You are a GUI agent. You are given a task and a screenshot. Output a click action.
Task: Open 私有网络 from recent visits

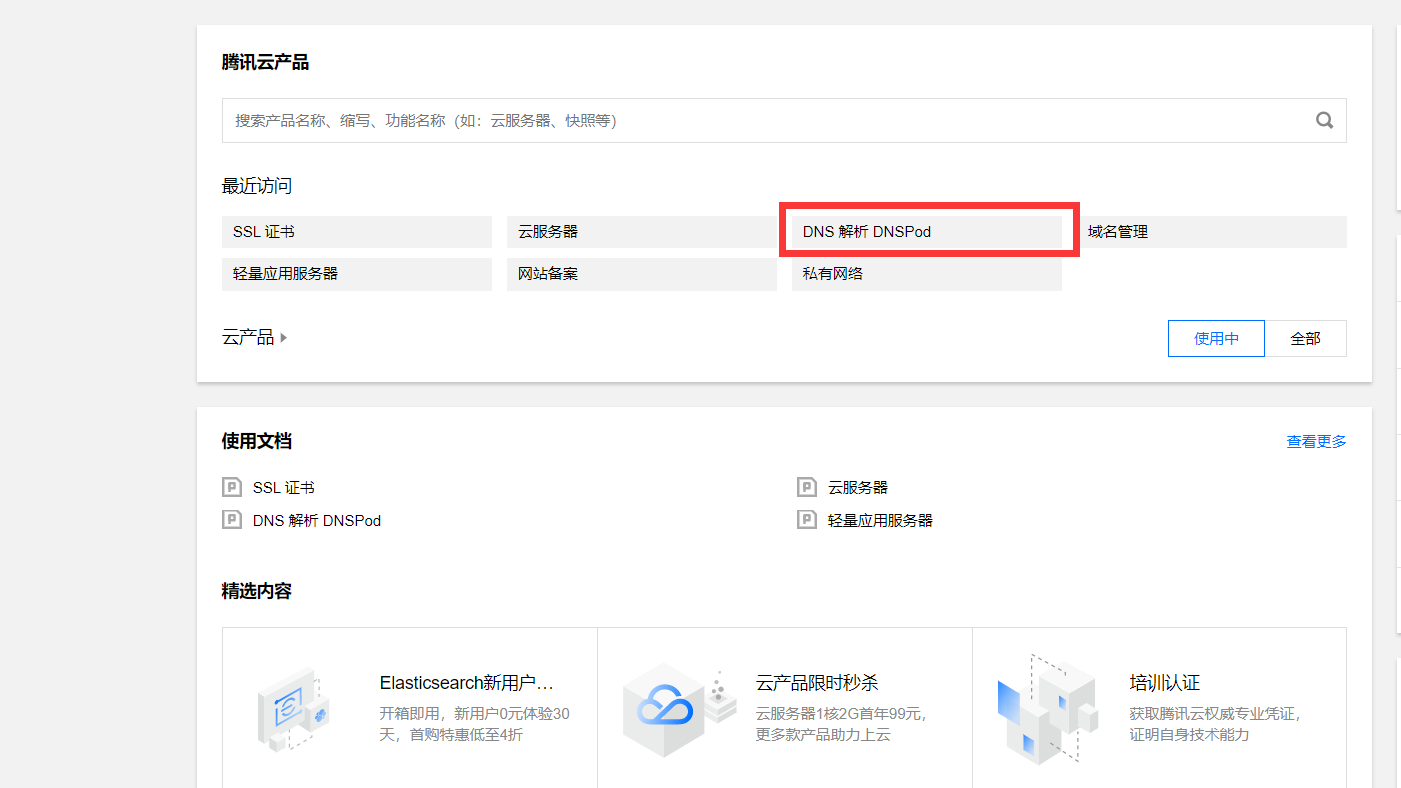tap(927, 274)
